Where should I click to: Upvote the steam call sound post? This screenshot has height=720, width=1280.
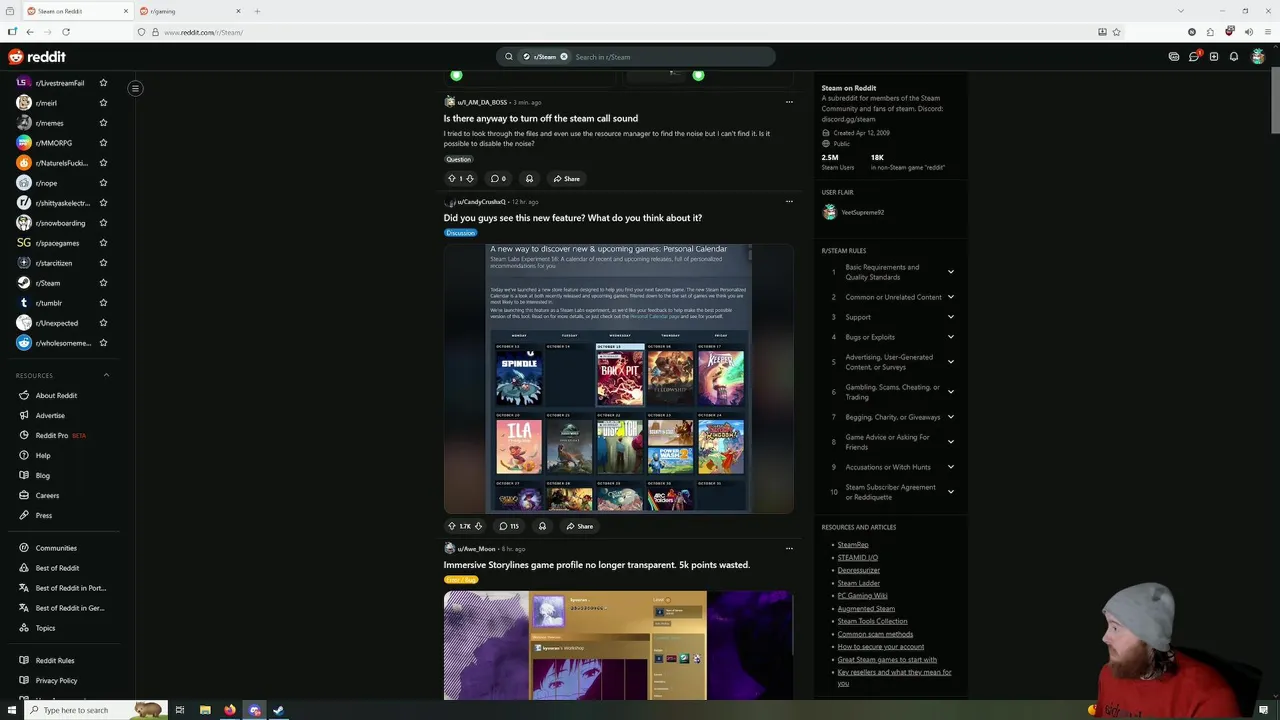[452, 179]
